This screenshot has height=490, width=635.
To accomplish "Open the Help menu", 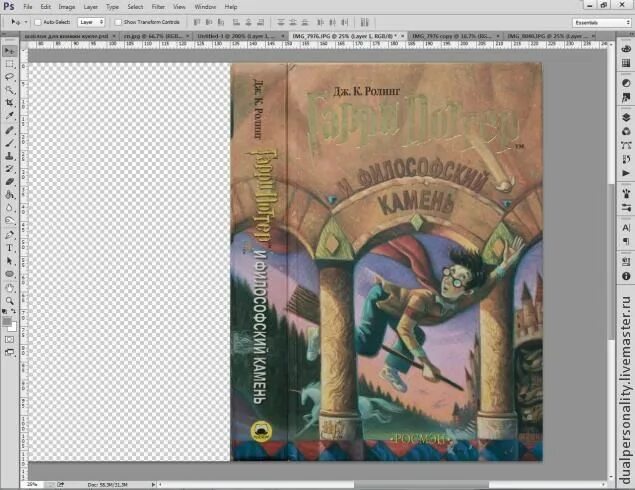I will pyautogui.click(x=231, y=7).
